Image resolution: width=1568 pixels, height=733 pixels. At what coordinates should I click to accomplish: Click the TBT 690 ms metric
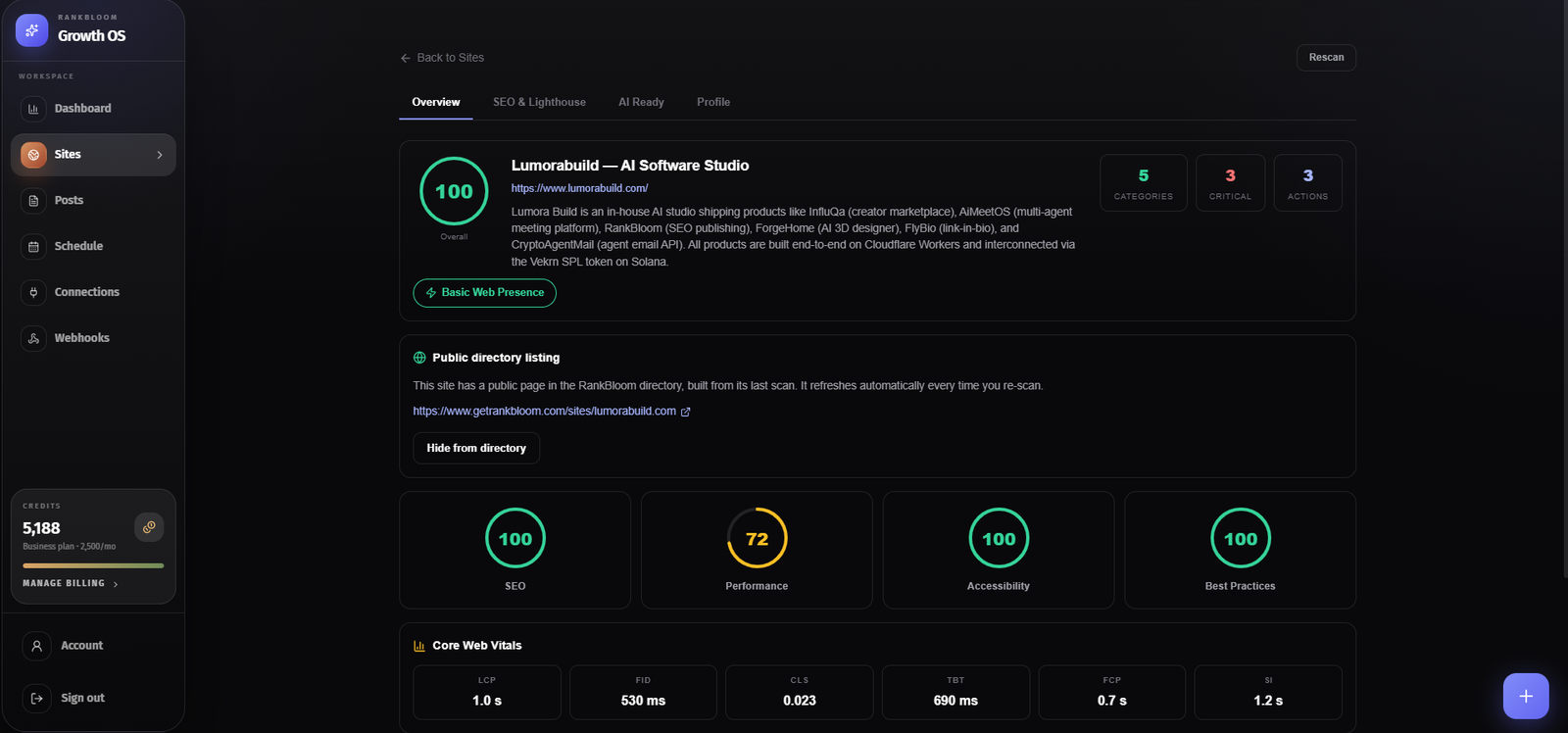pyautogui.click(x=955, y=693)
